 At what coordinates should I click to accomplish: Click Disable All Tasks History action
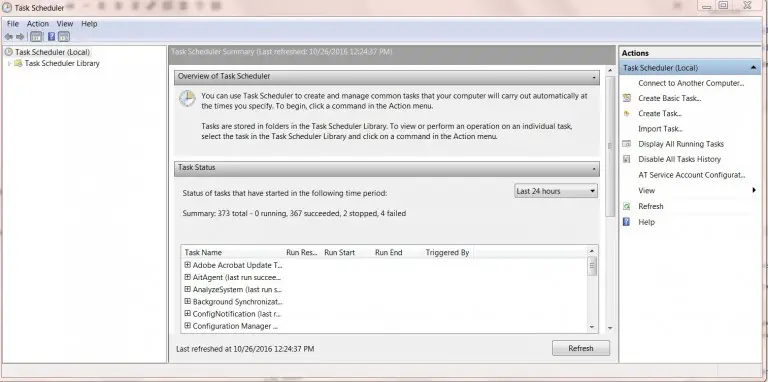[x=679, y=159]
